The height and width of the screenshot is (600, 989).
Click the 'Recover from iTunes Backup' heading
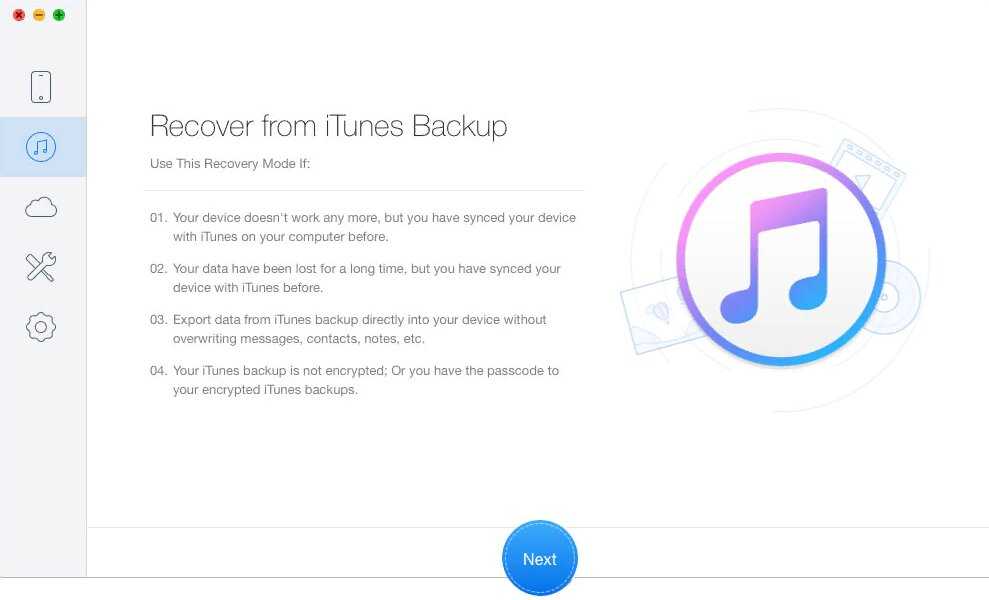pos(329,126)
